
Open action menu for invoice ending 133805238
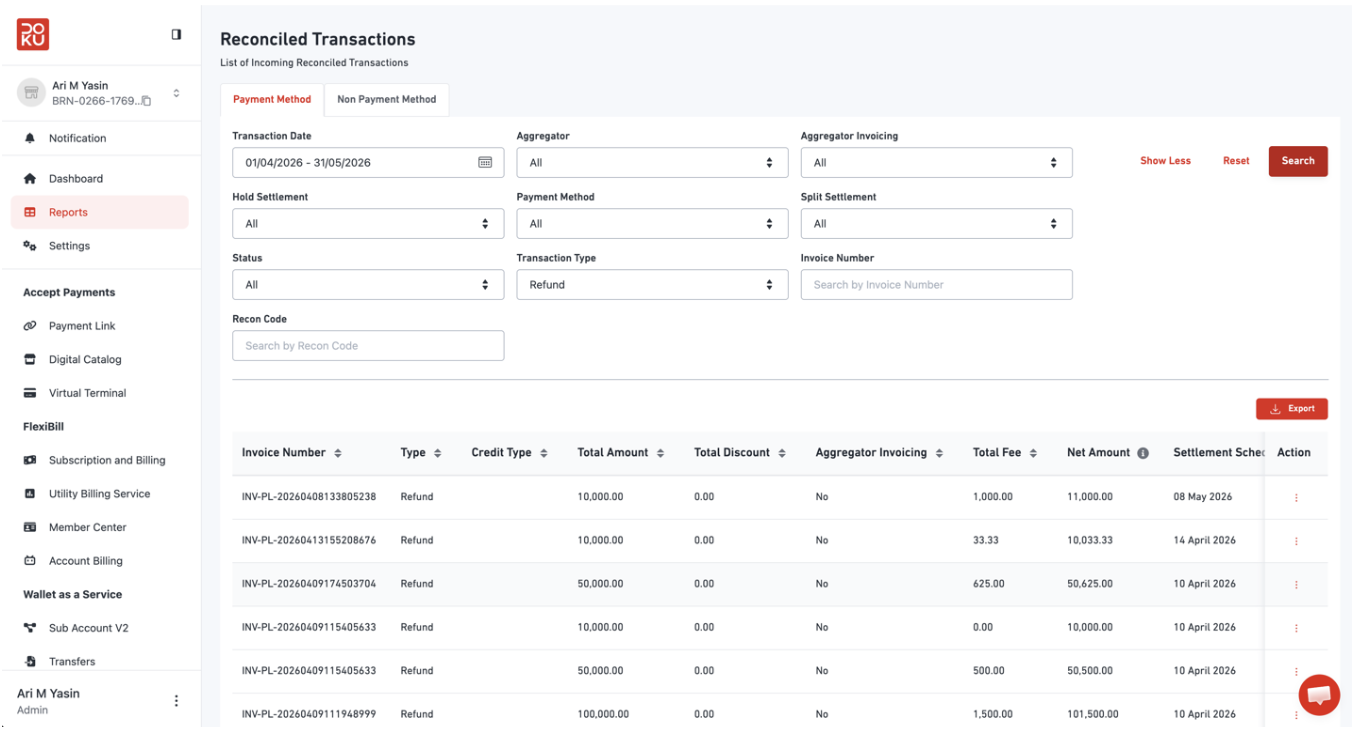[x=1296, y=497]
